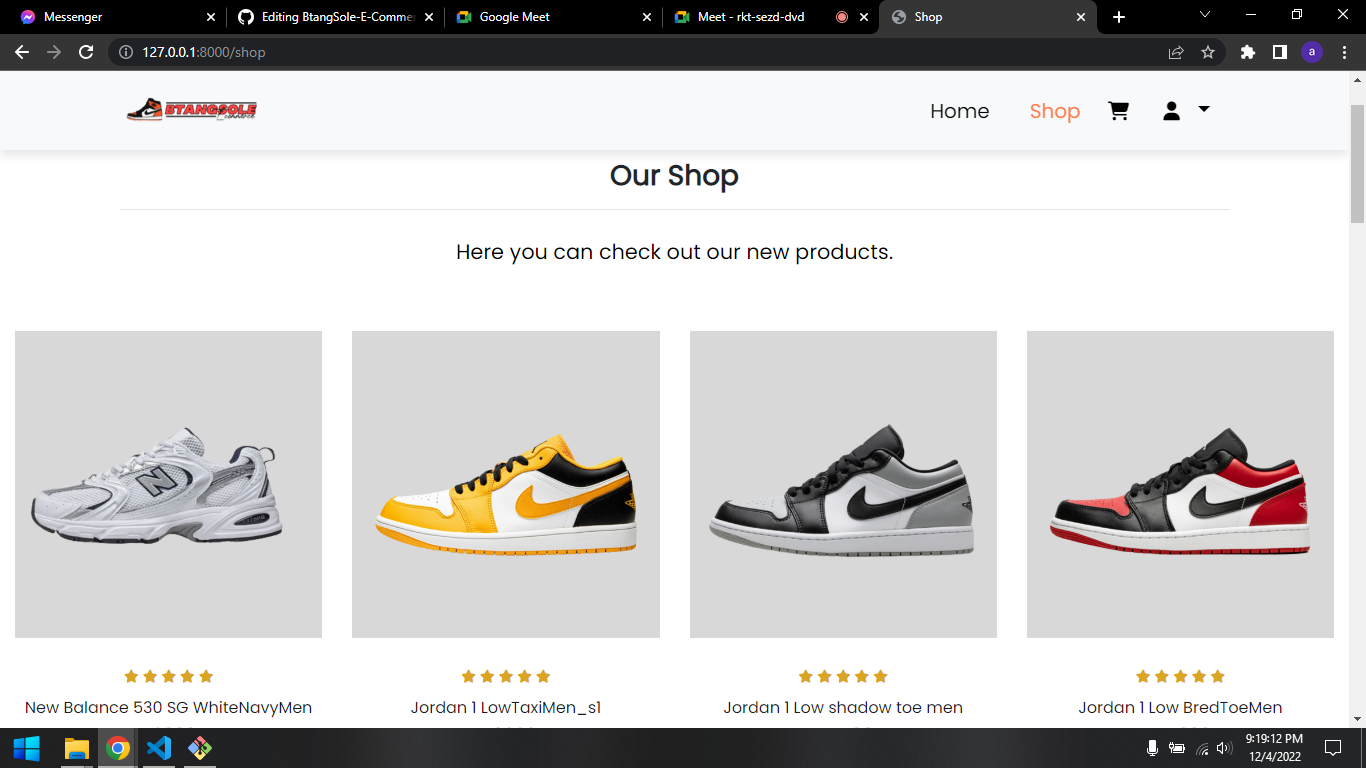Image resolution: width=1366 pixels, height=768 pixels.
Task: Click the battery tray icon
Action: 1177,748
